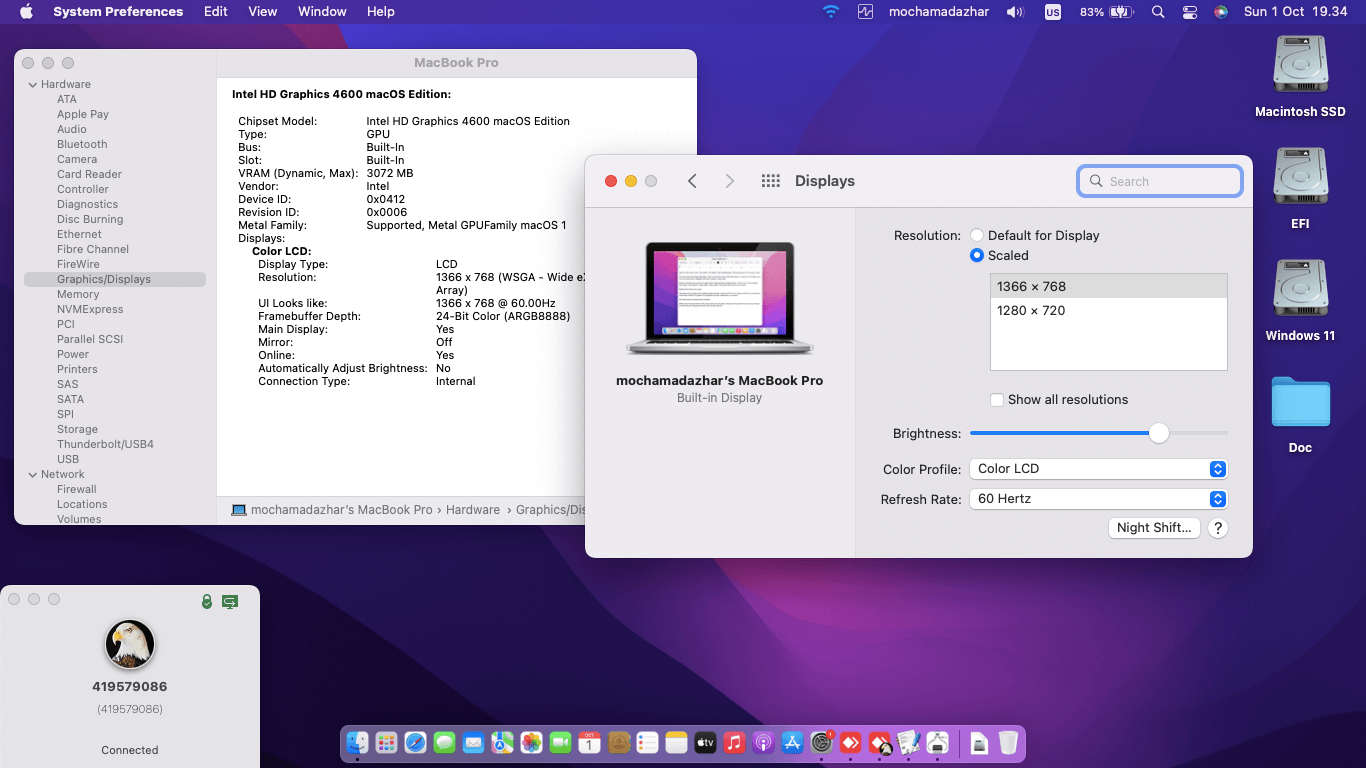Click the grid icon in Displays toolbar

(x=770, y=181)
